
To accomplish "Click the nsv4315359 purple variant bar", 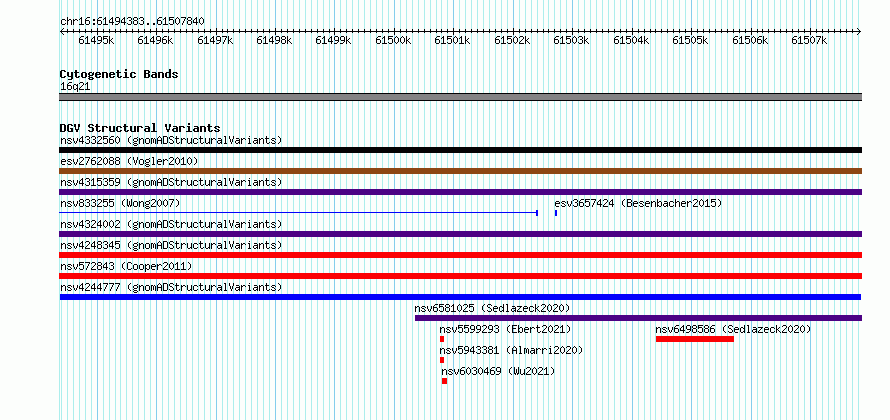I will pyautogui.click(x=461, y=192).
